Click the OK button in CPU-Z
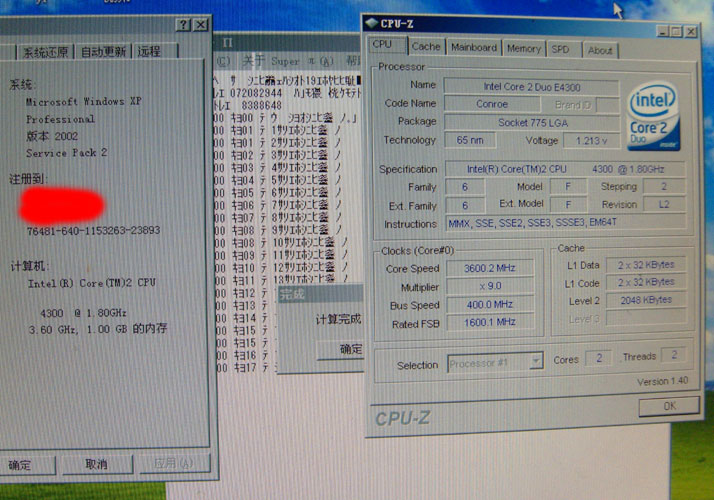Screen dimensions: 714x500 point(669,406)
